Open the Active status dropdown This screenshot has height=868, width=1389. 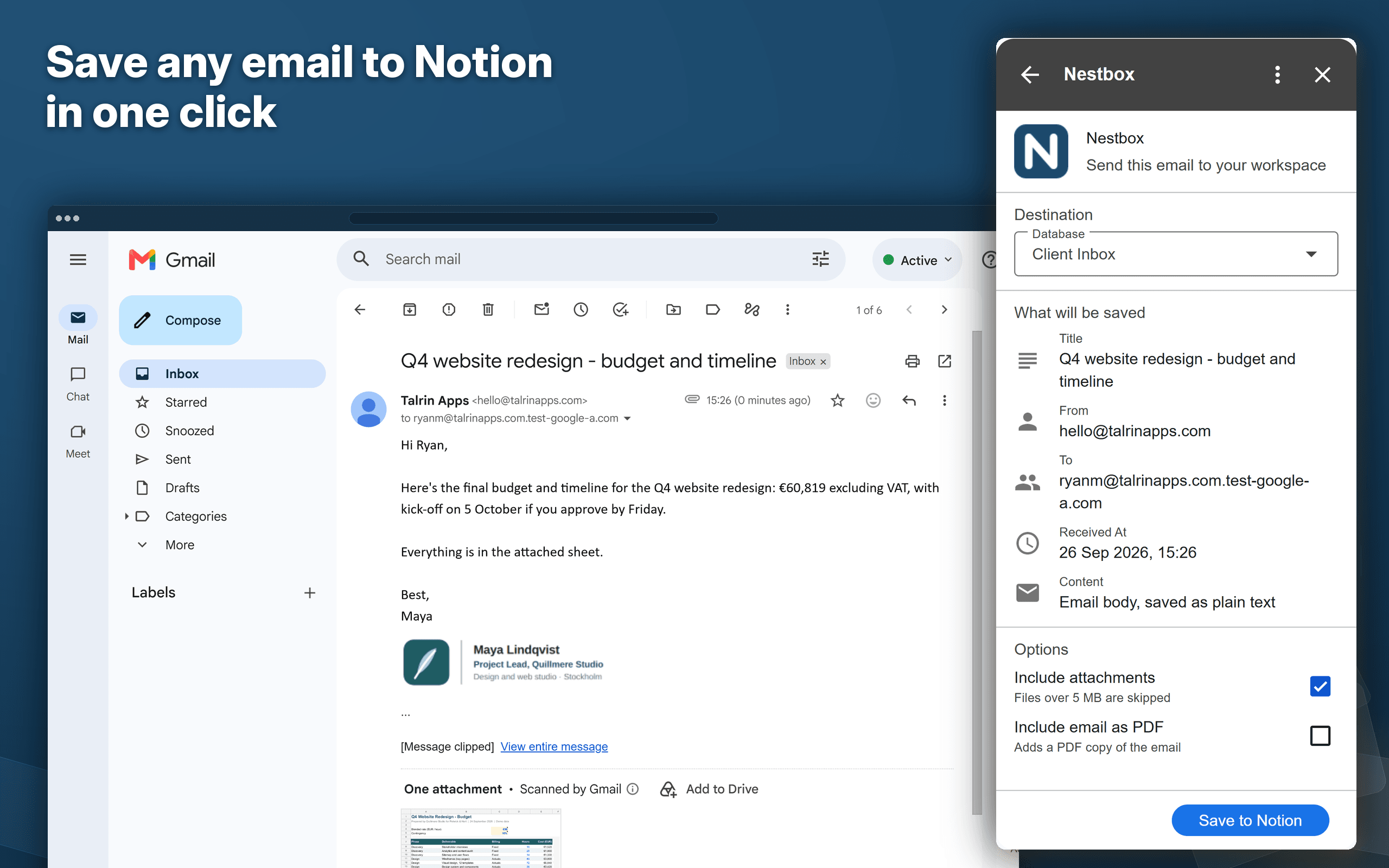917,260
